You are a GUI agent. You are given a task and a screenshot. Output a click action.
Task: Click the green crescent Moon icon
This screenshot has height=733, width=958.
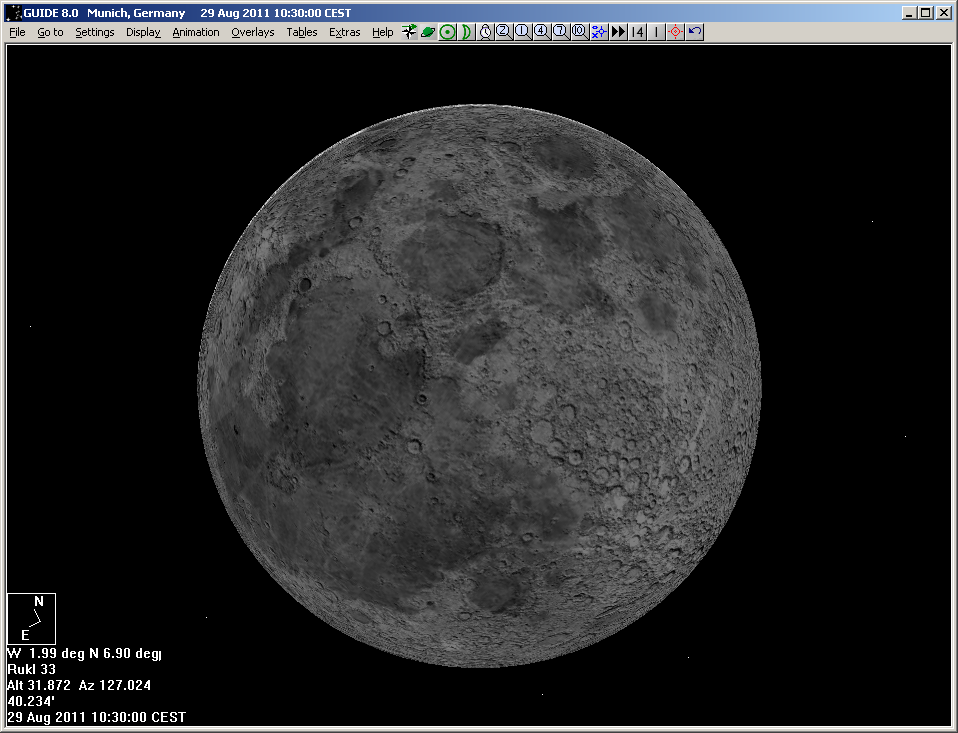pyautogui.click(x=466, y=32)
